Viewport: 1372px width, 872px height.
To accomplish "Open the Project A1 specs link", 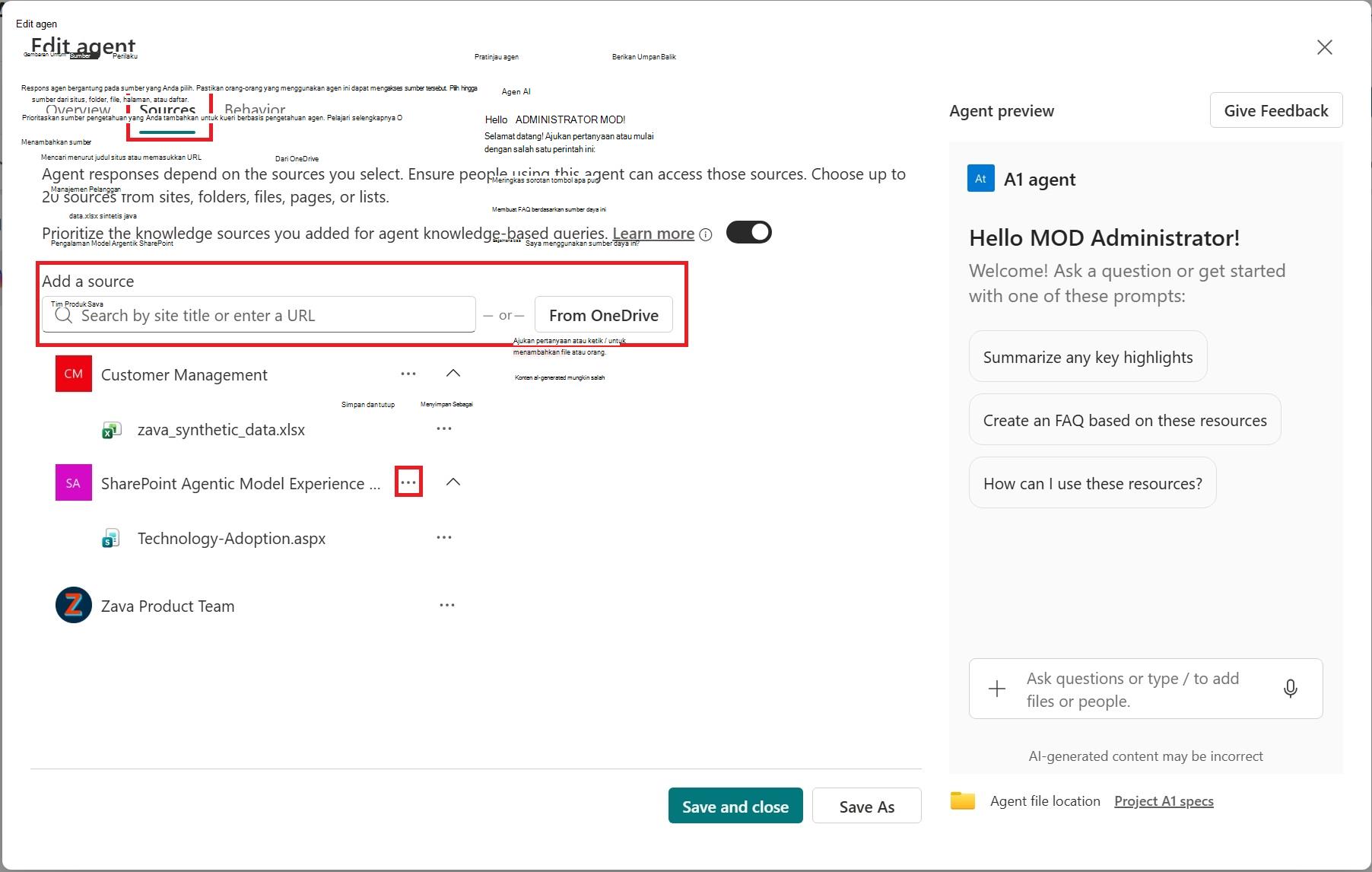I will tap(1164, 801).
